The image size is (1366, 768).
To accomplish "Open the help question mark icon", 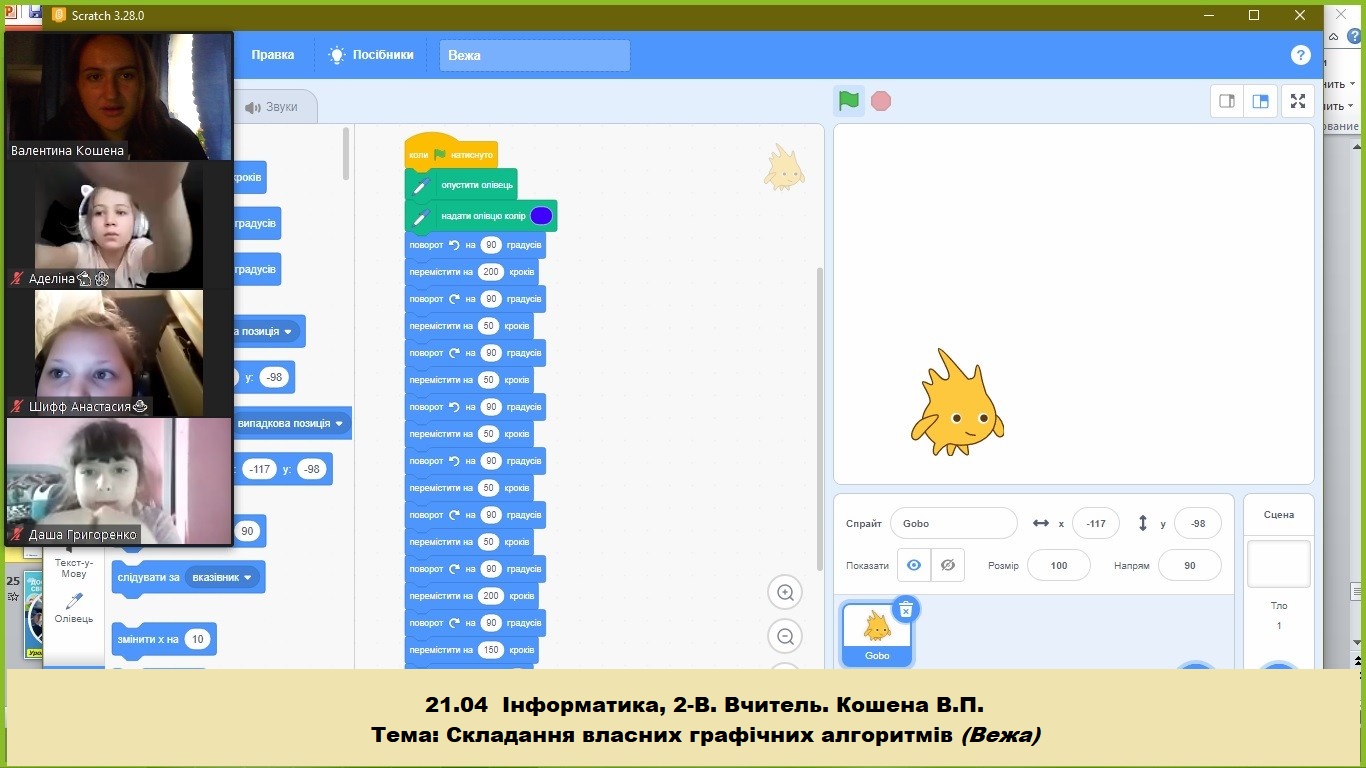I will [1300, 55].
